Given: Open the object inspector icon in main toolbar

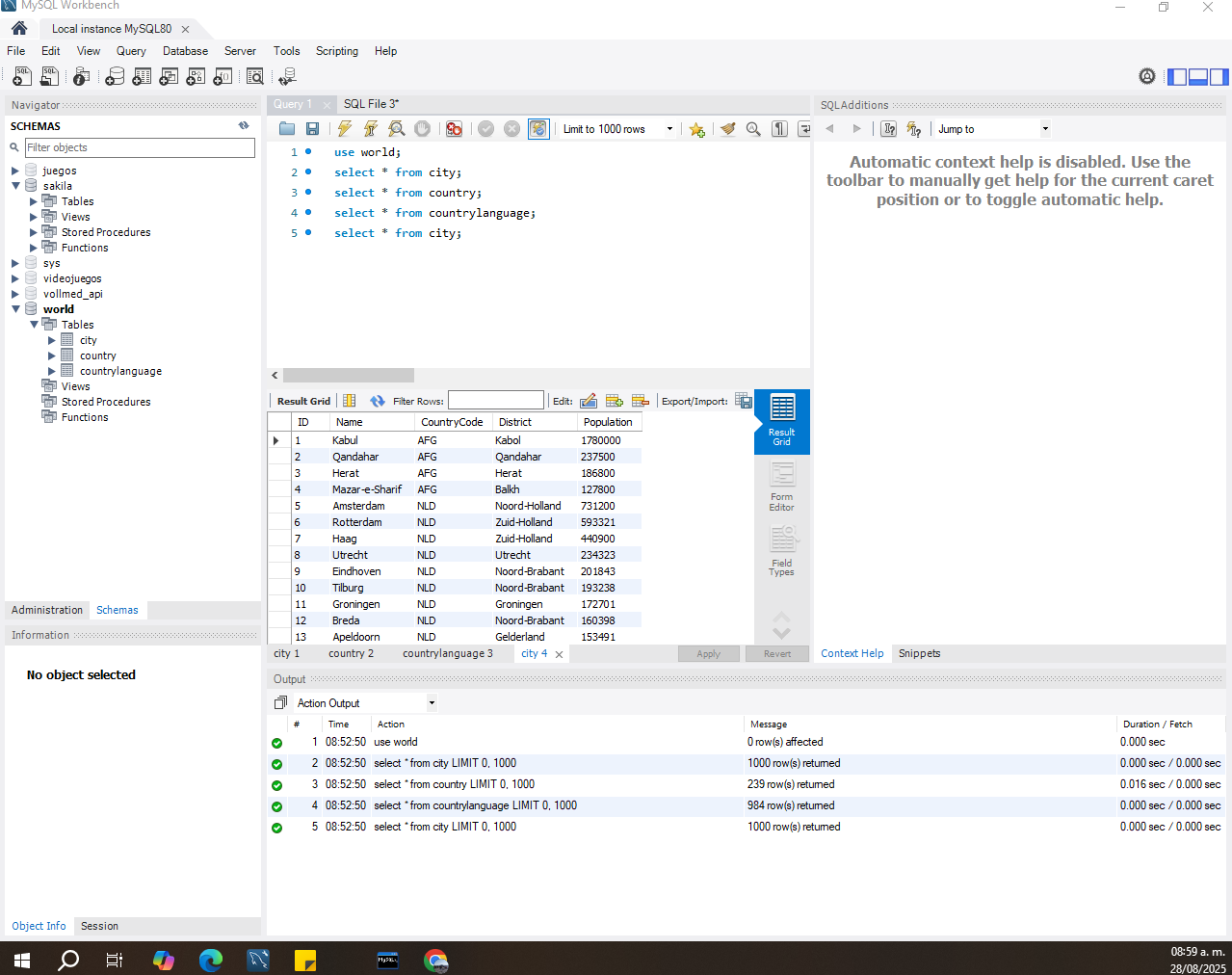Looking at the screenshot, I should [x=81, y=76].
